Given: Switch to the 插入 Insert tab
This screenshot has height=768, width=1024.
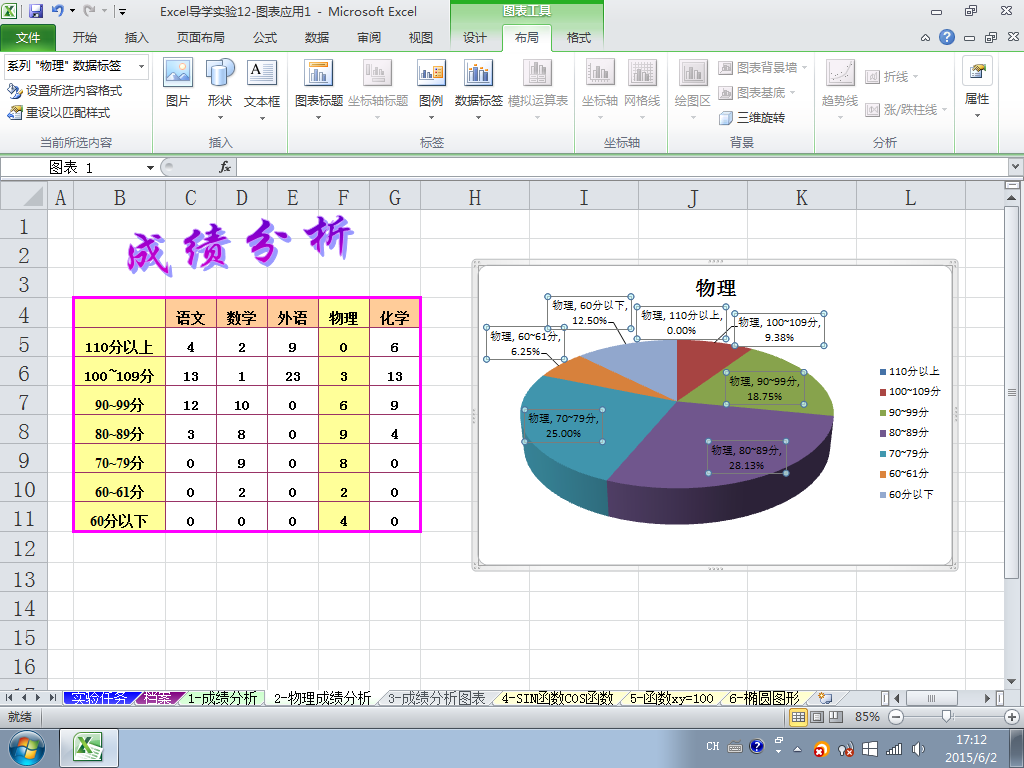Looking at the screenshot, I should click(x=136, y=38).
